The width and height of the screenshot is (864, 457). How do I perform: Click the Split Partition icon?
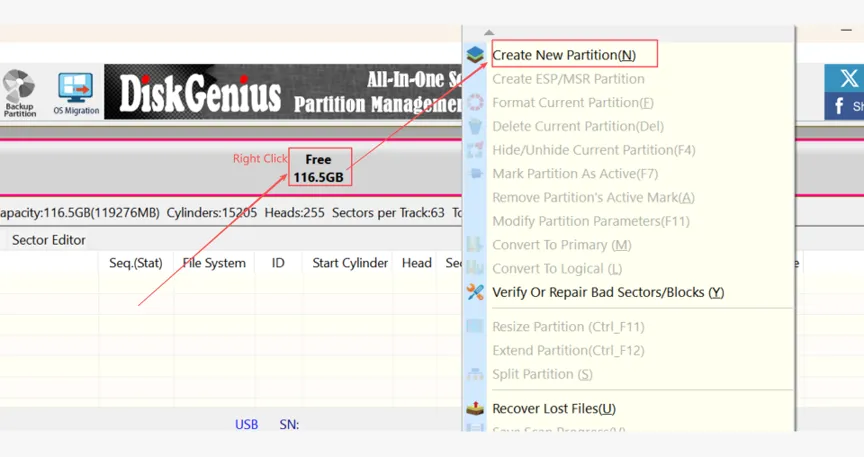474,374
